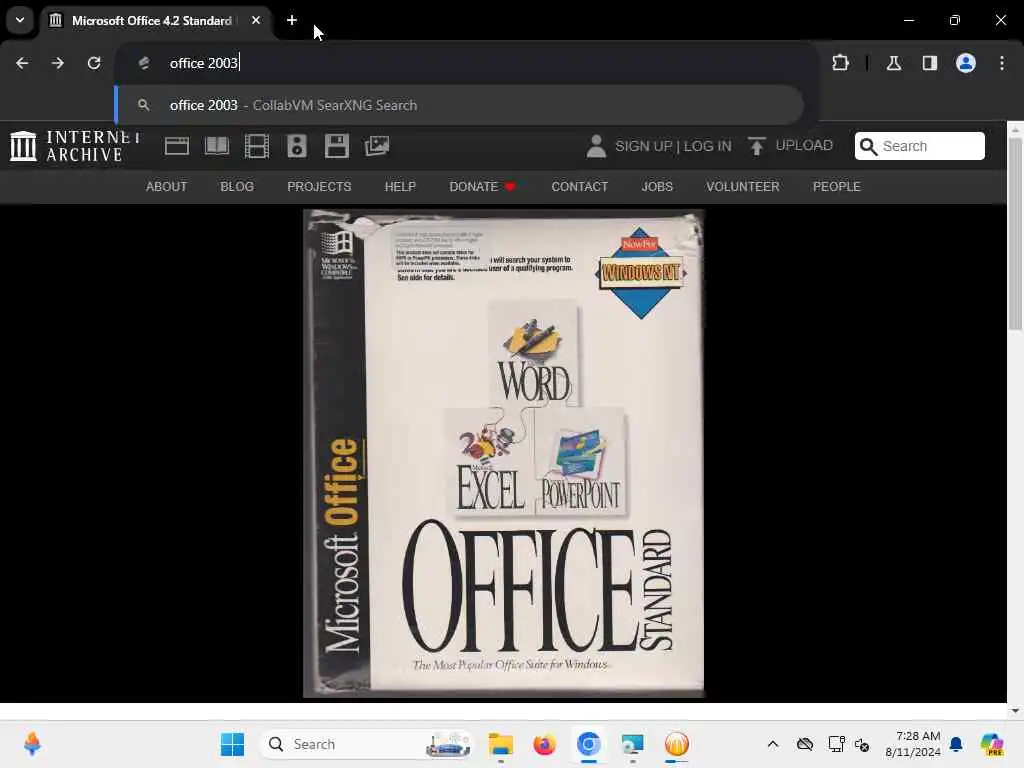Switch to the Chromium browser taskbar icon
Viewport: 1024px width, 768px height.
click(x=588, y=744)
